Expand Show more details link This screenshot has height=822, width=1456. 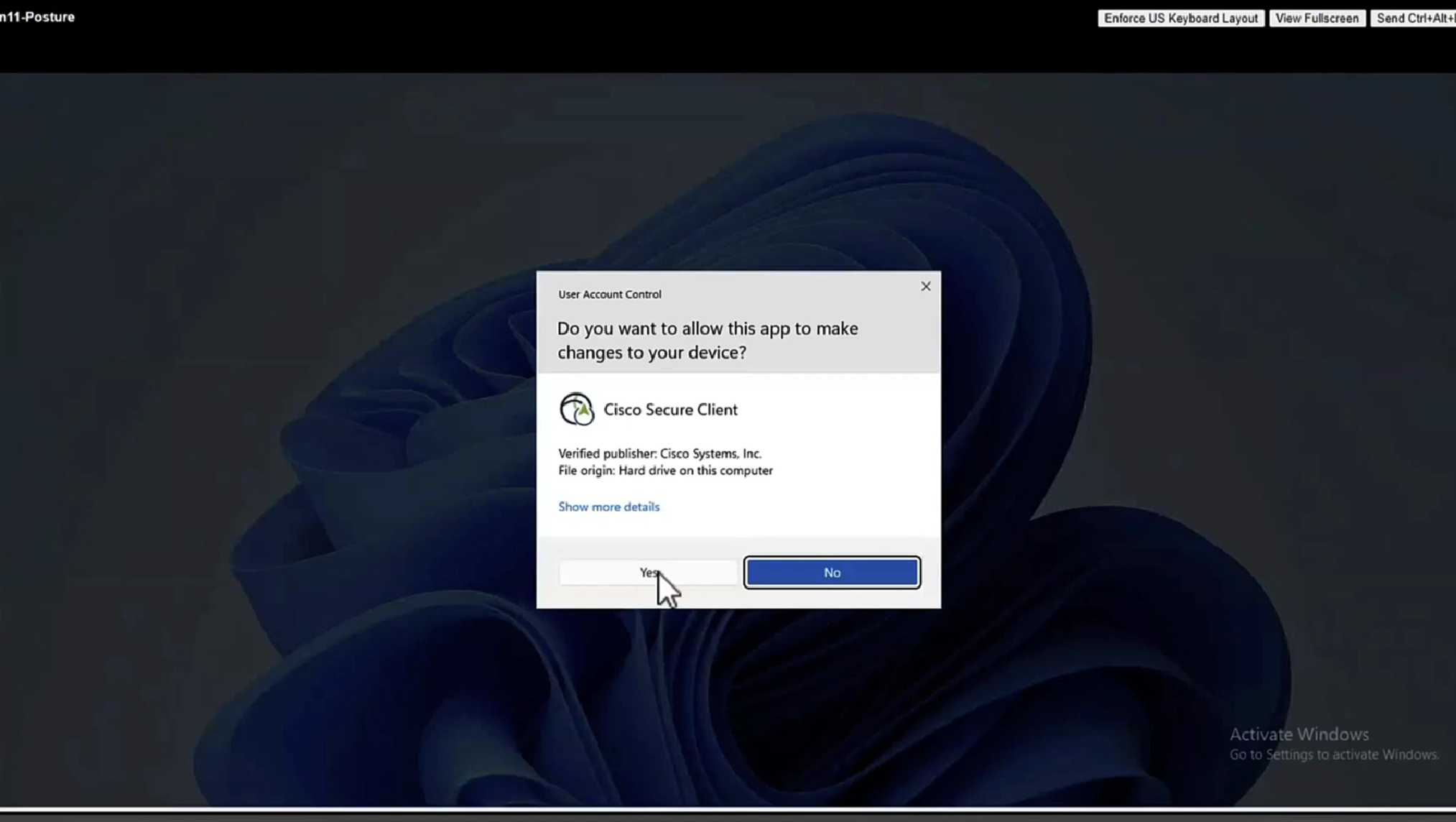tap(608, 507)
